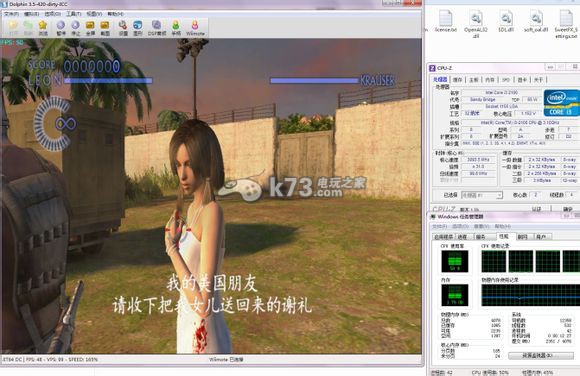Switch to the graphics (显卡) tab in CPU-Z

point(522,80)
